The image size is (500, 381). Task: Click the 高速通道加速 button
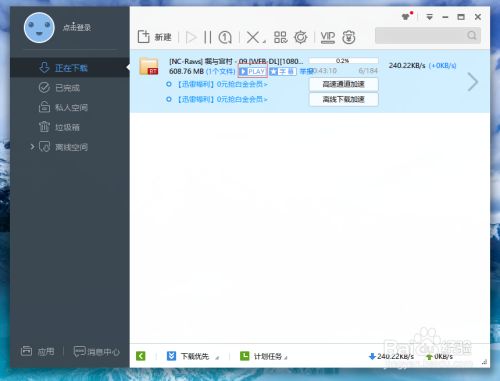click(x=344, y=84)
